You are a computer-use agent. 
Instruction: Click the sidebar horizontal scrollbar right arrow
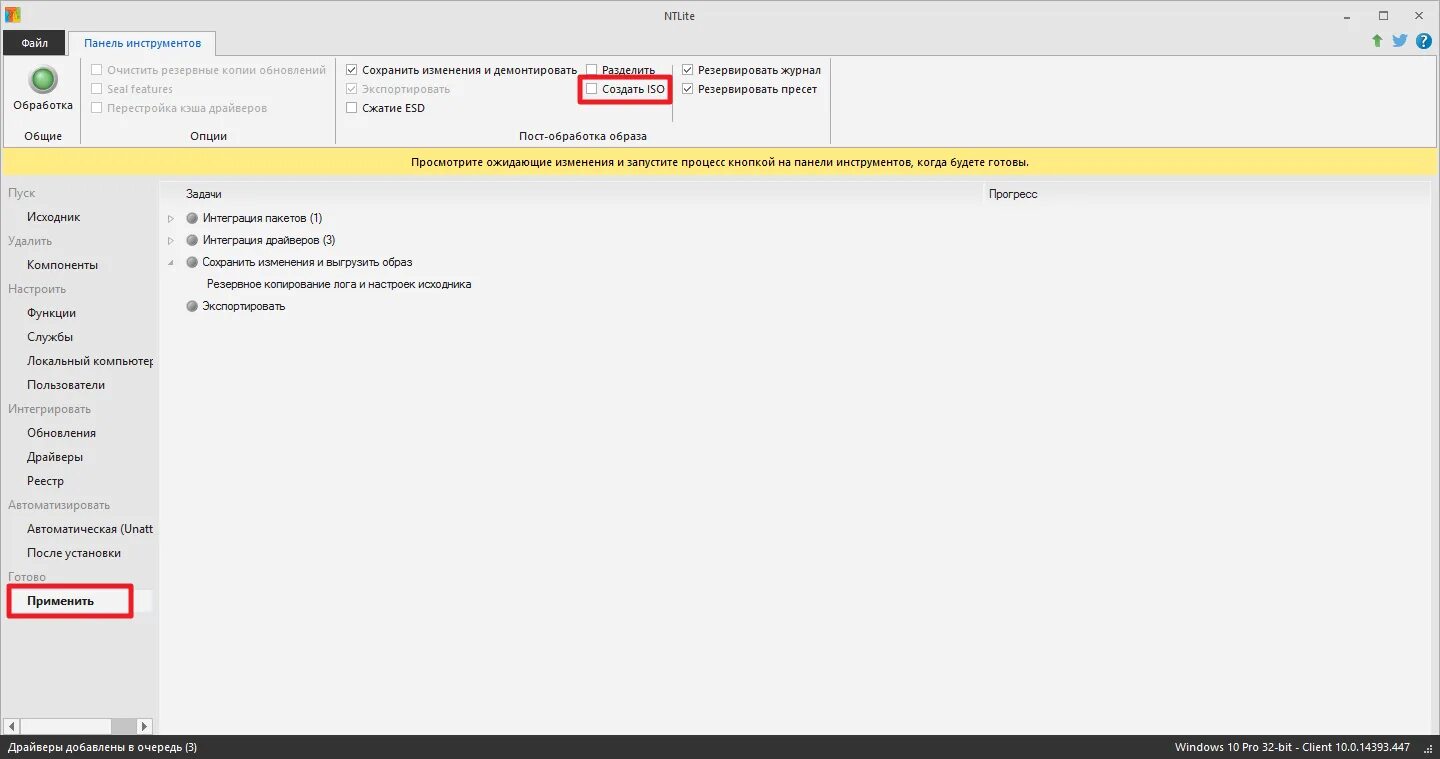click(145, 726)
